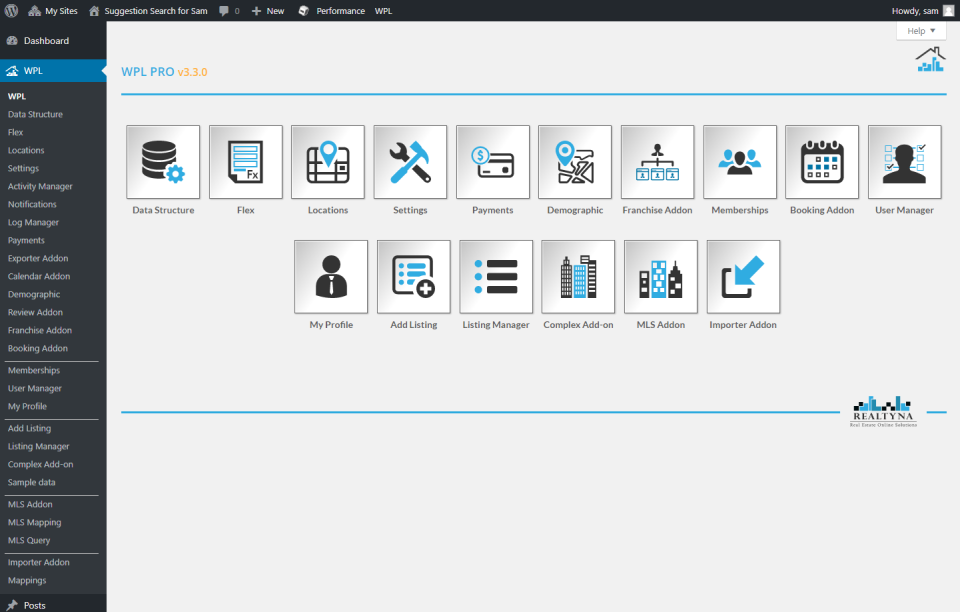Open sidebar Importer Addon link
The height and width of the screenshot is (612, 960).
click(39, 562)
